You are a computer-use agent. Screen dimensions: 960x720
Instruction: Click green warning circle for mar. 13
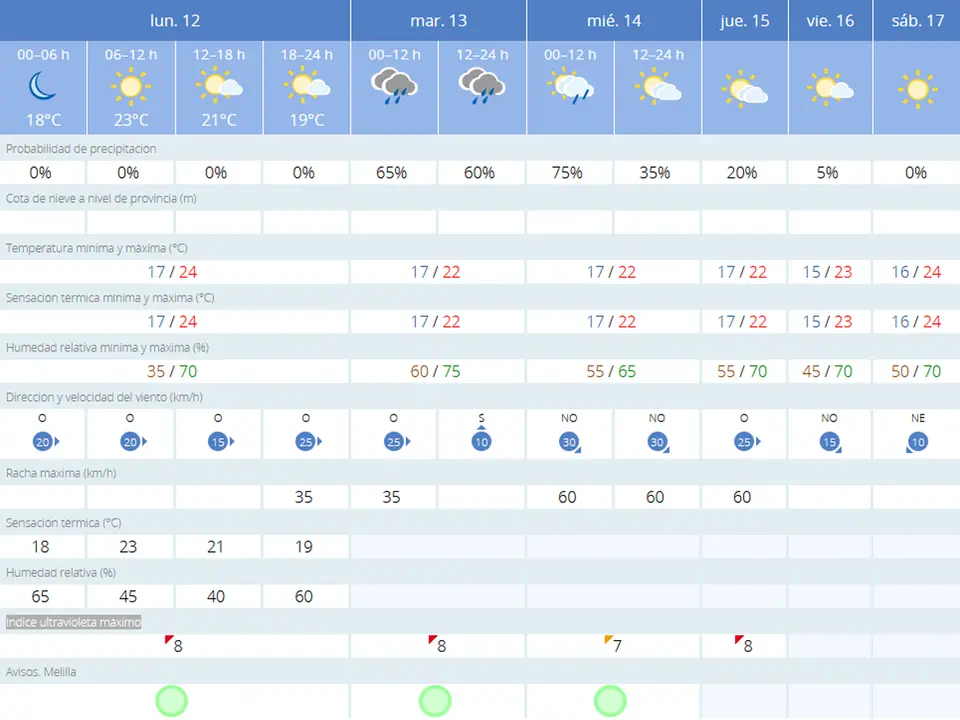click(x=435, y=701)
